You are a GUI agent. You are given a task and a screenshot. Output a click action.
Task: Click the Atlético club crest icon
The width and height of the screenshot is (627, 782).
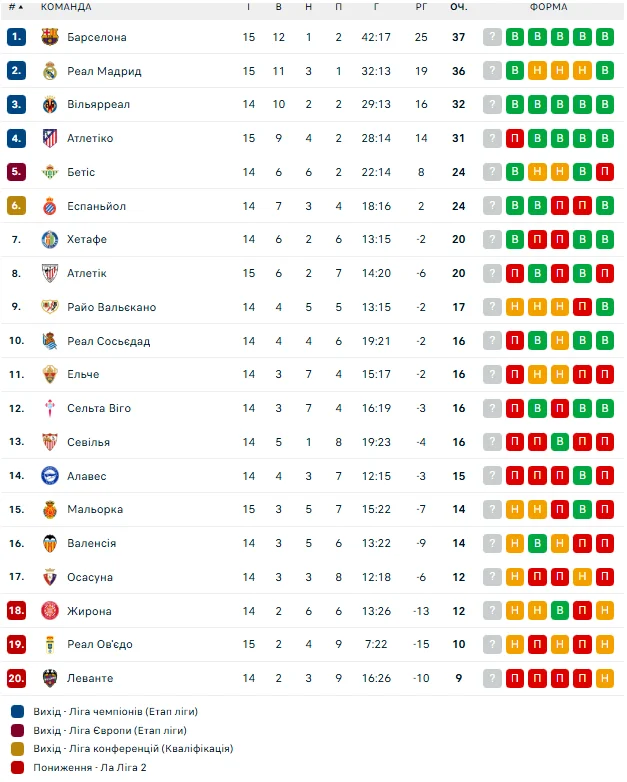pyautogui.click(x=50, y=138)
